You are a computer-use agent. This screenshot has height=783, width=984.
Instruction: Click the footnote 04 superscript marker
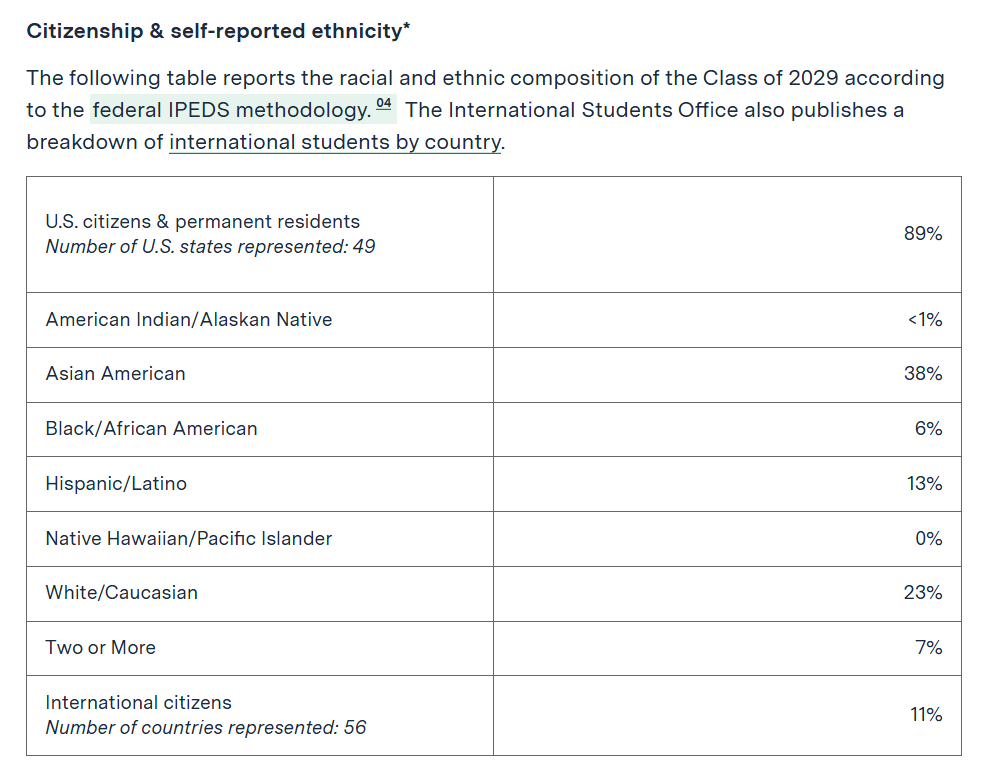coord(385,106)
